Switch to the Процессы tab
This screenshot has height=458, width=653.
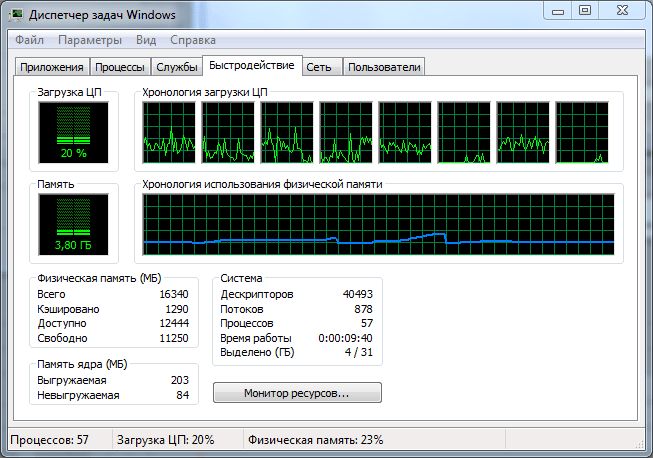click(x=120, y=67)
